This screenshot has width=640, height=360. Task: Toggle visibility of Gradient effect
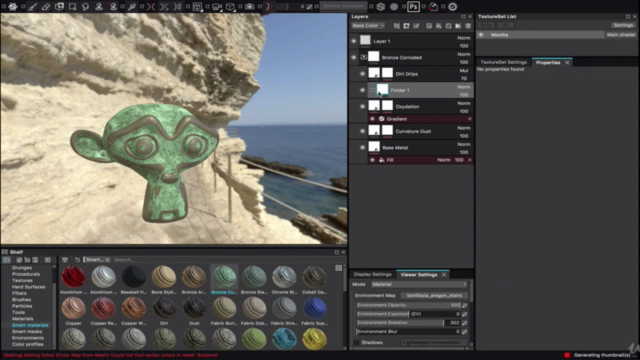pos(372,119)
